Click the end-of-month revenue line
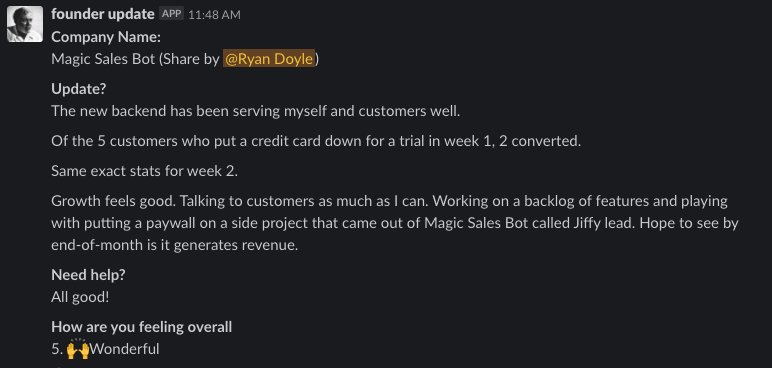This screenshot has height=368, width=772. (175, 245)
